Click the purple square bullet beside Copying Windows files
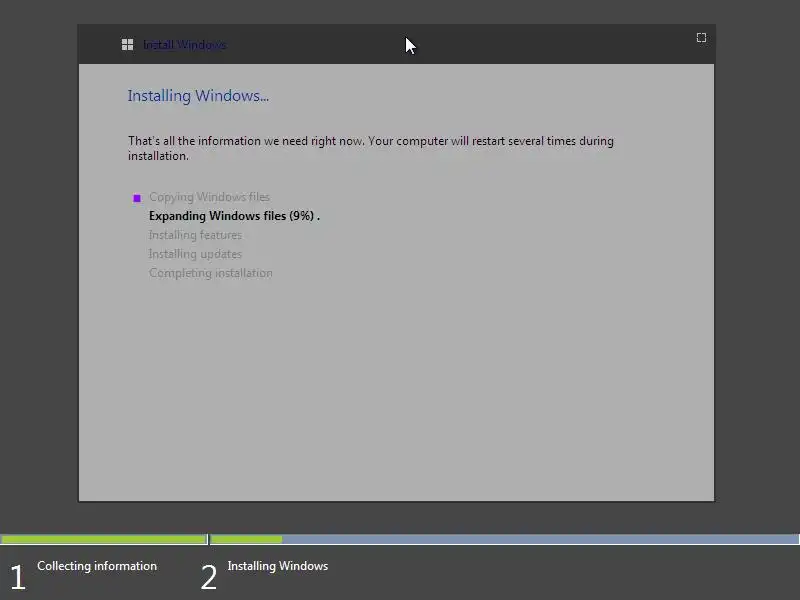This screenshot has width=800, height=600. 137,198
